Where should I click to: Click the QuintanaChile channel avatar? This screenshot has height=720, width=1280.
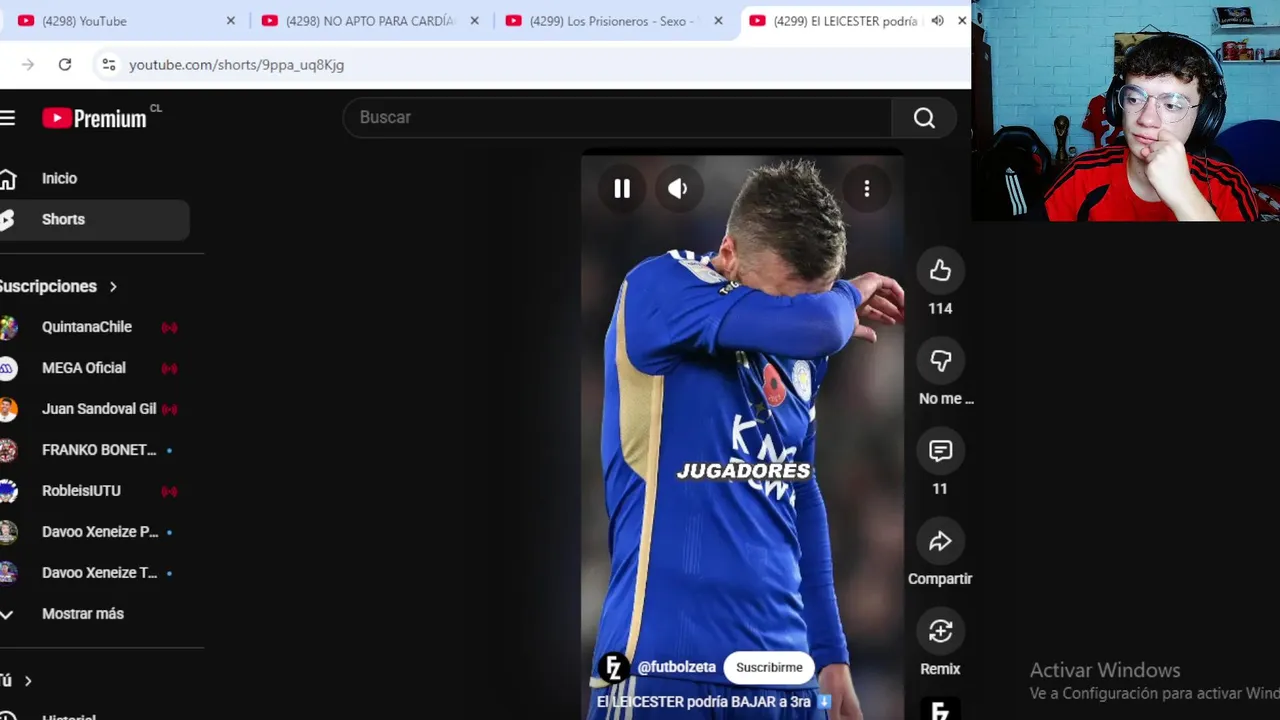[x=8, y=327]
